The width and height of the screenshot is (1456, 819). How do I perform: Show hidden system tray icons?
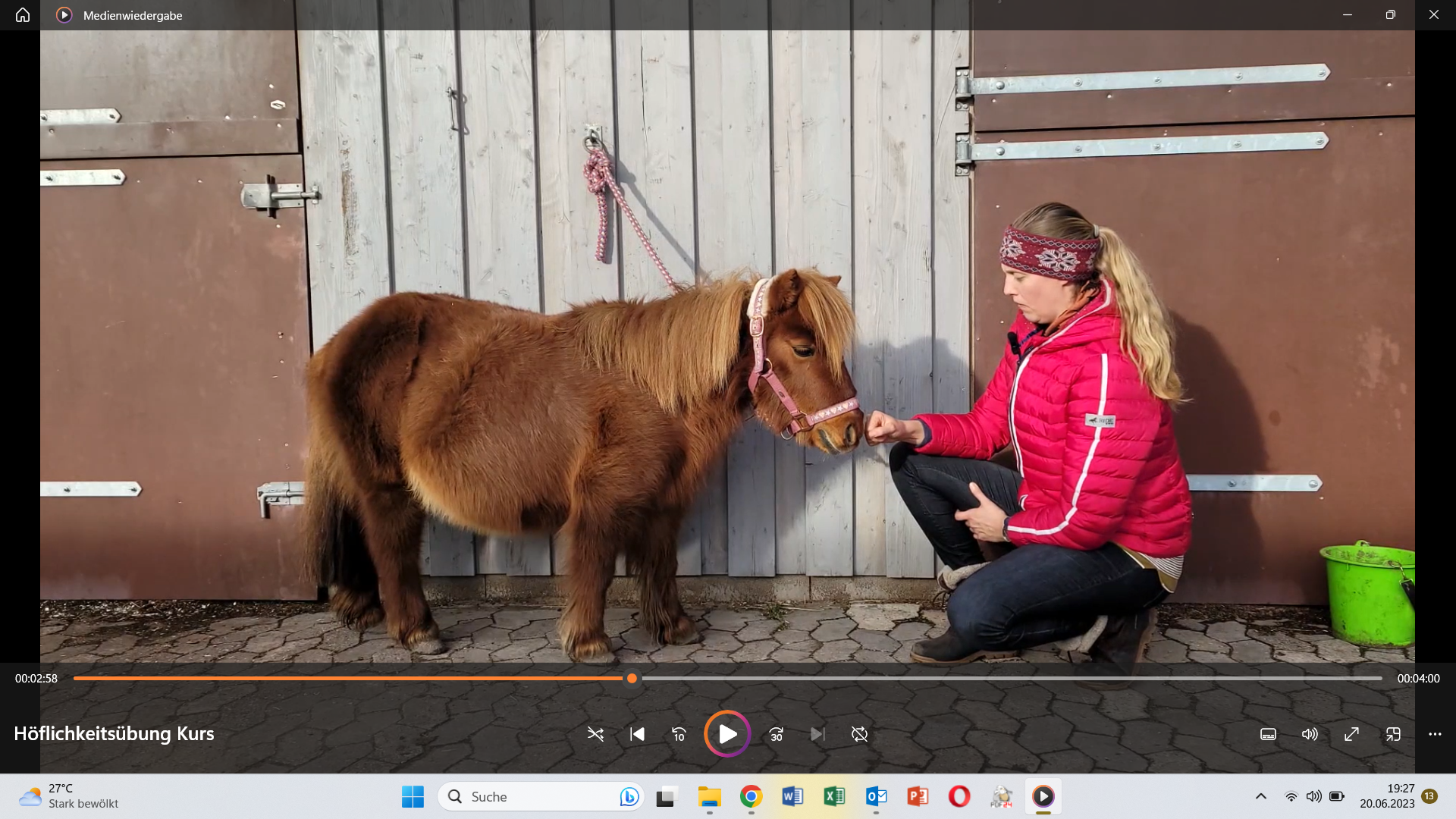pos(1260,796)
